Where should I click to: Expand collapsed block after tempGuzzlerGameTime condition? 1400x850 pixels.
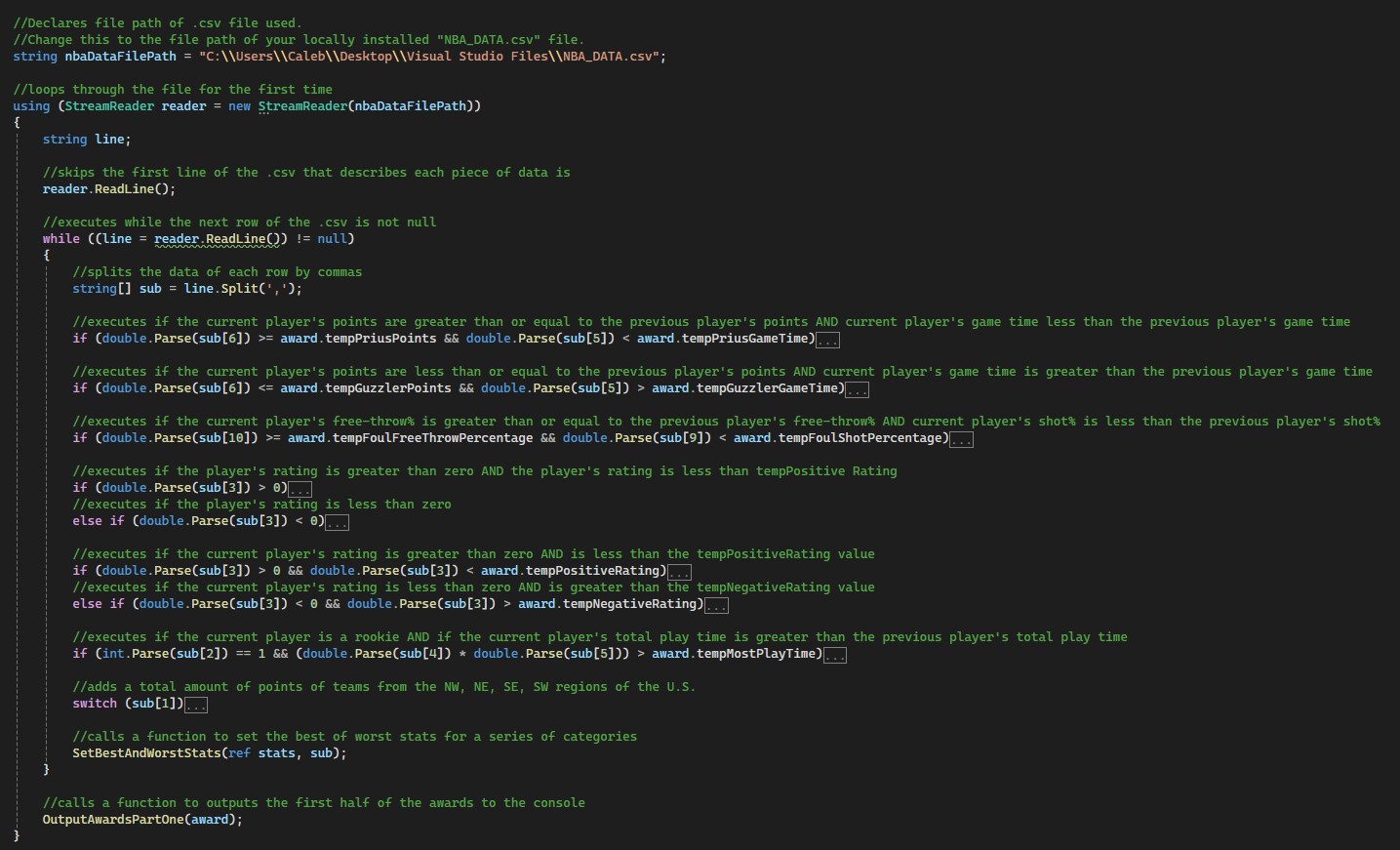(x=857, y=389)
